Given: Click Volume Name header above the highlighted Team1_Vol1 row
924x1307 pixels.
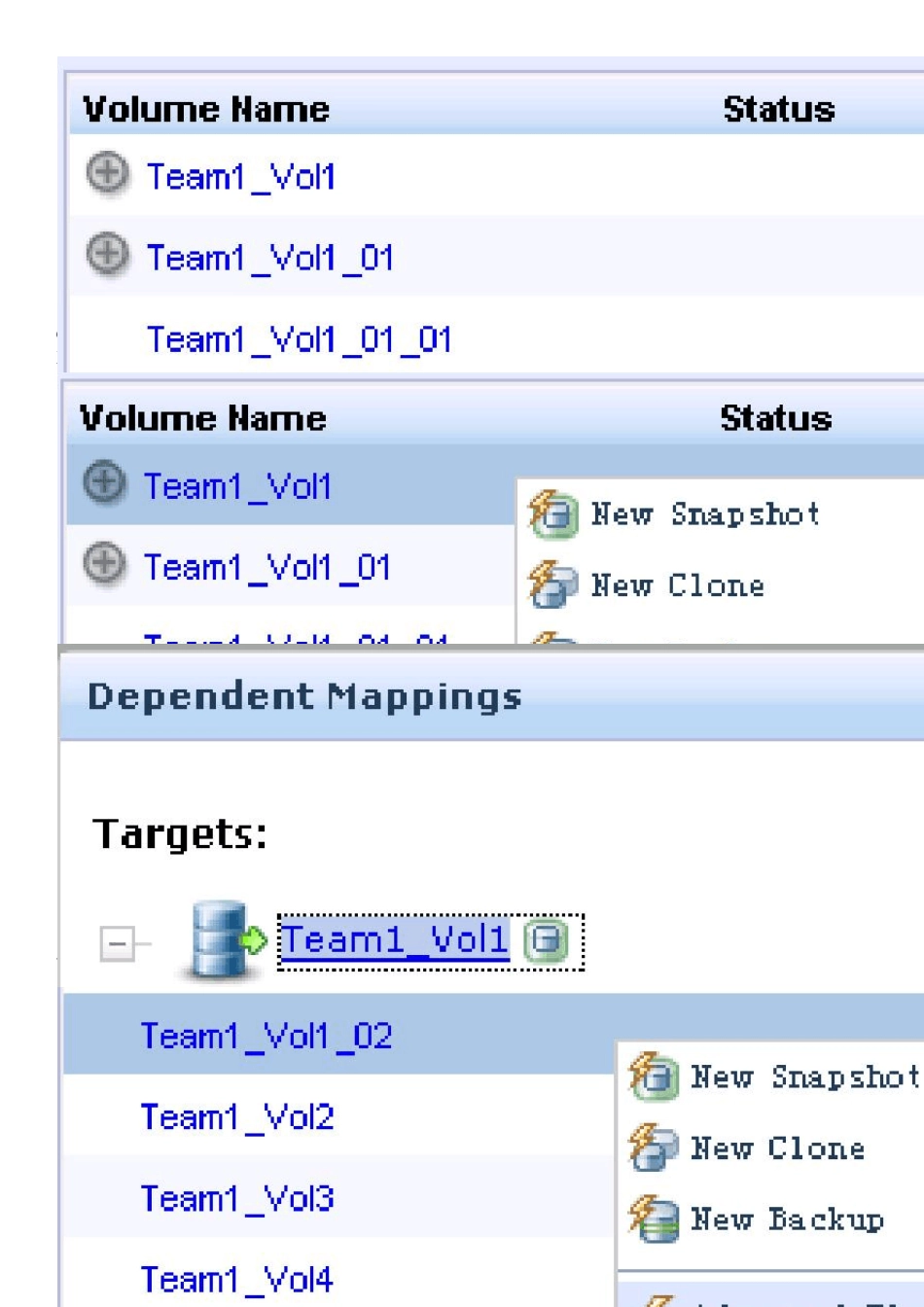Looking at the screenshot, I should point(203,418).
